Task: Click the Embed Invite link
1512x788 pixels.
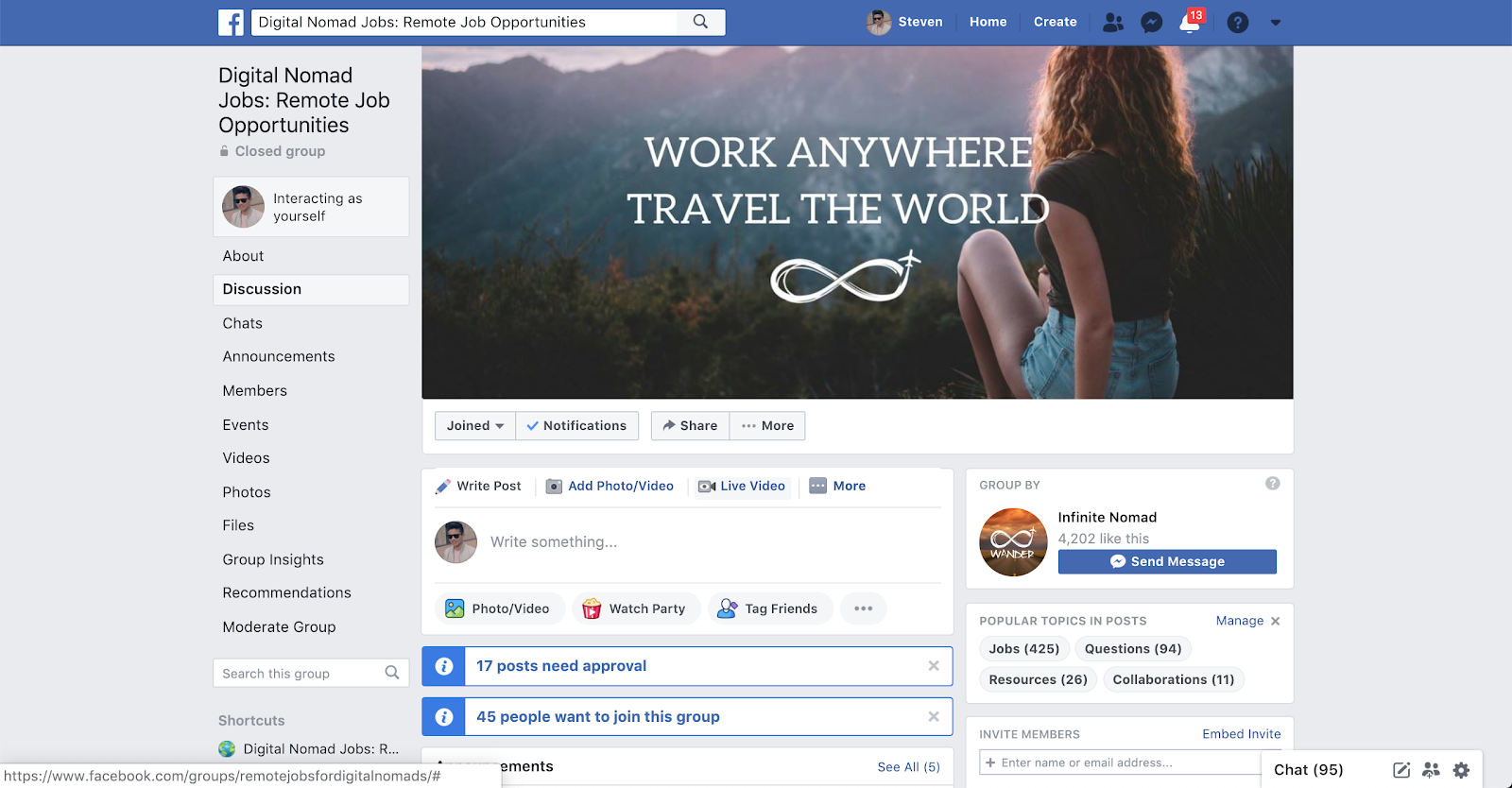Action: 1242,734
